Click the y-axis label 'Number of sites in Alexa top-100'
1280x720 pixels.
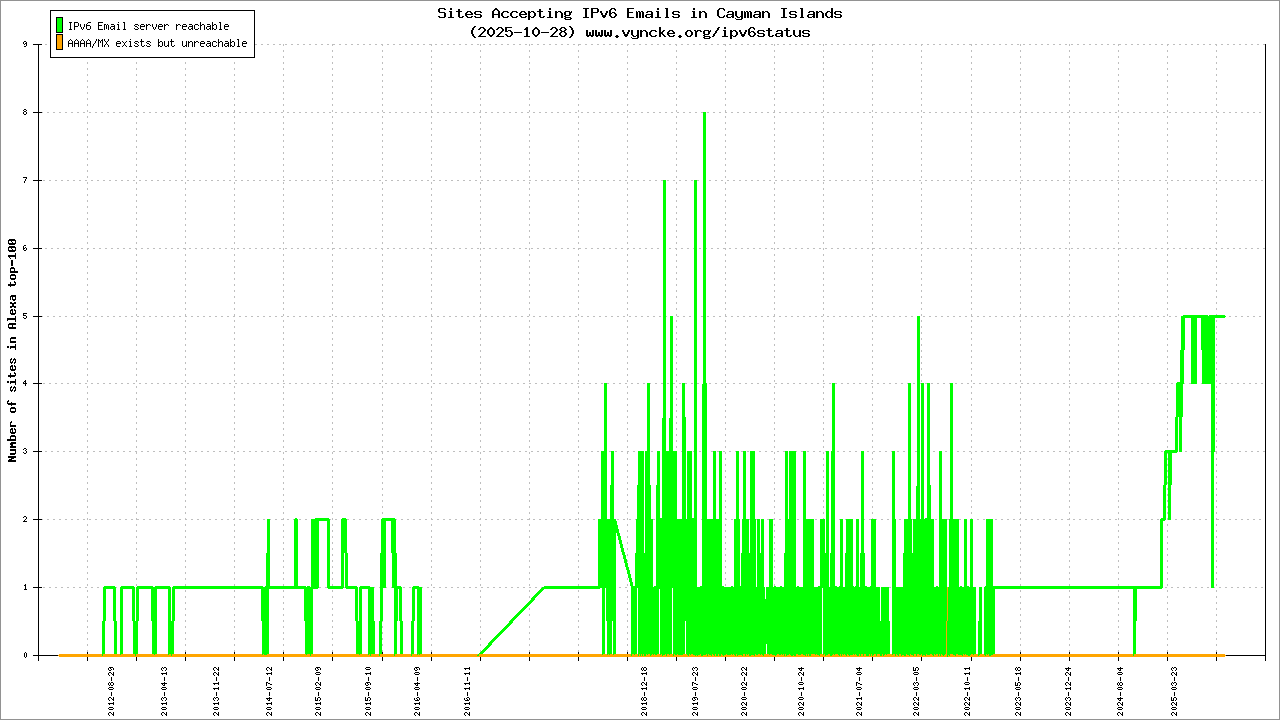coord(13,350)
